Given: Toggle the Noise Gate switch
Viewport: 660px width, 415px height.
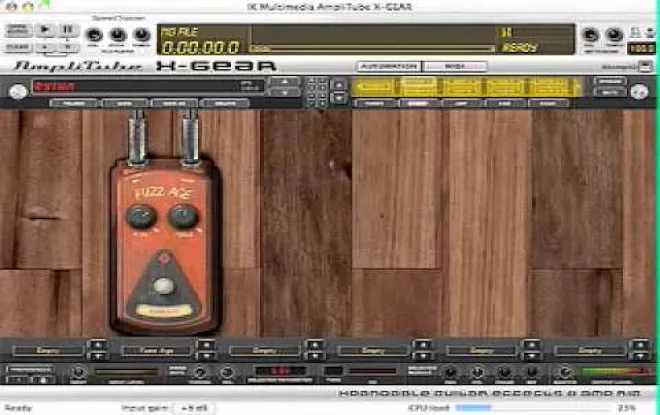Looking at the screenshot, I should click(x=177, y=371).
